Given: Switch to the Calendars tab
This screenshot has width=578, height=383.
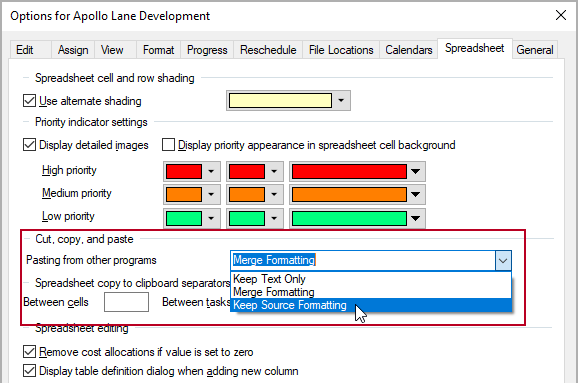Looking at the screenshot, I should [x=409, y=50].
